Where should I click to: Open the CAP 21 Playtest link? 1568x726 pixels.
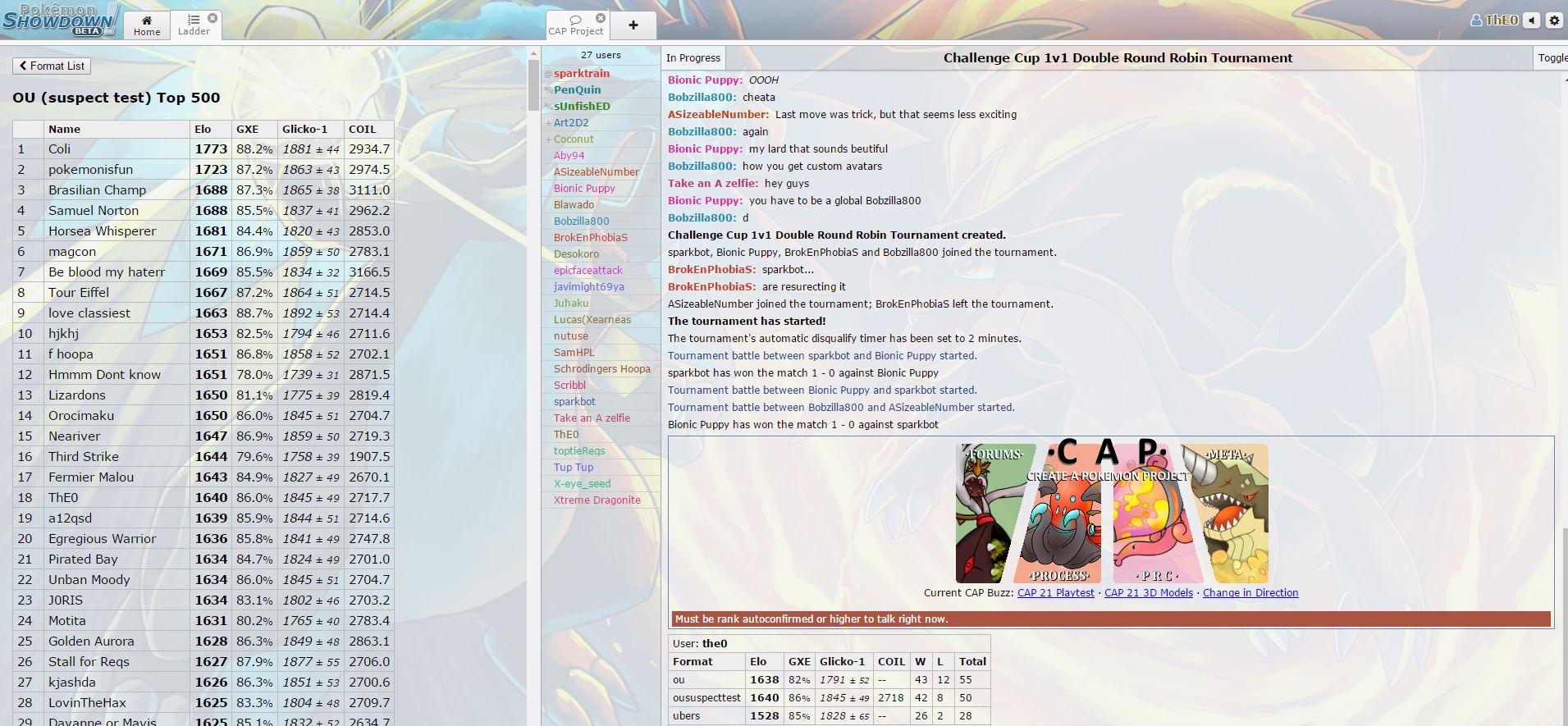click(x=1055, y=593)
